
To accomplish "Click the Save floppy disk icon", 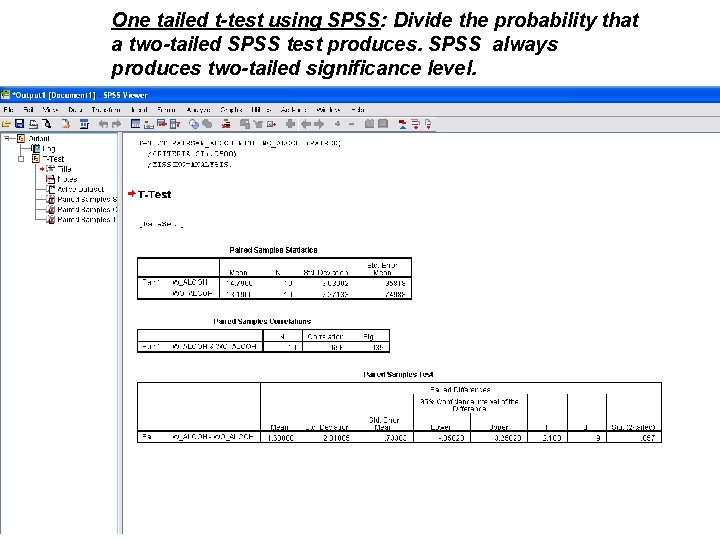I will 19,124.
